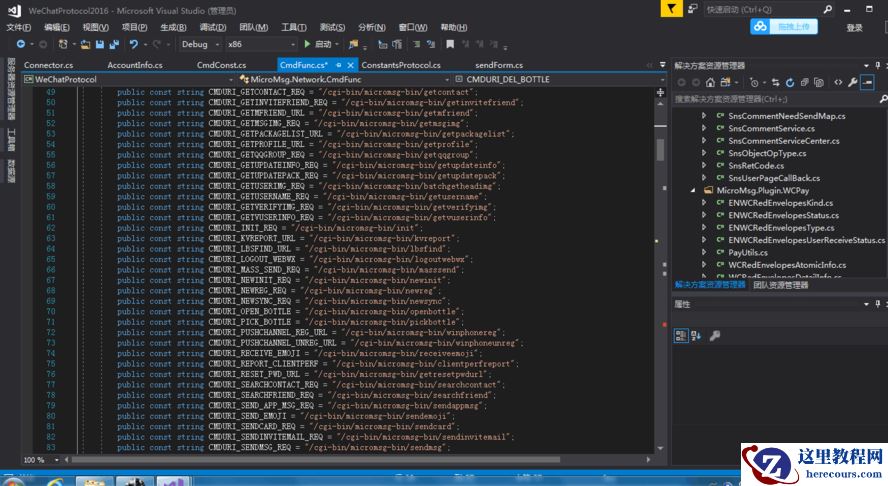The width and height of the screenshot is (888, 486).
Task: Refresh the Solution Explorer tree
Action: pos(790,82)
